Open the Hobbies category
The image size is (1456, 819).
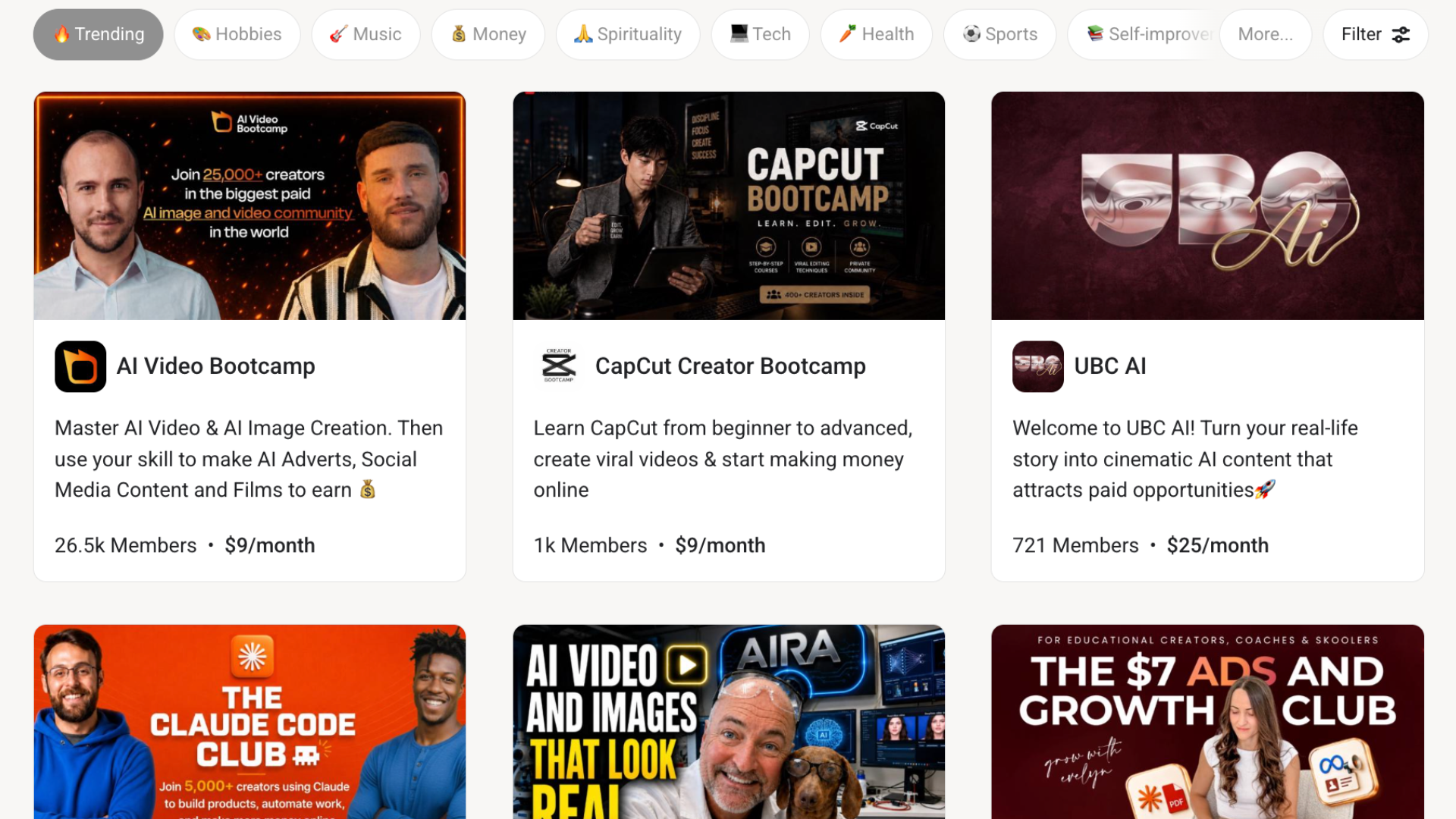click(x=237, y=34)
